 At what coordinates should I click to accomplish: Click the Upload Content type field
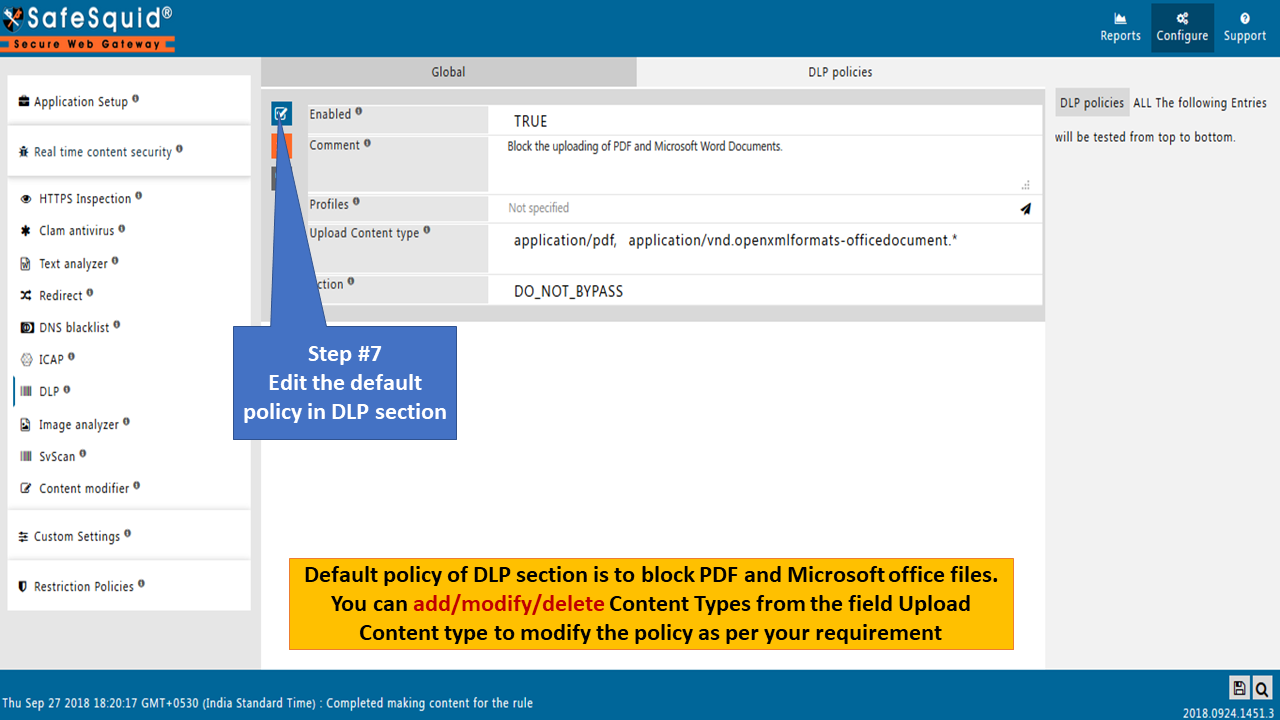765,249
